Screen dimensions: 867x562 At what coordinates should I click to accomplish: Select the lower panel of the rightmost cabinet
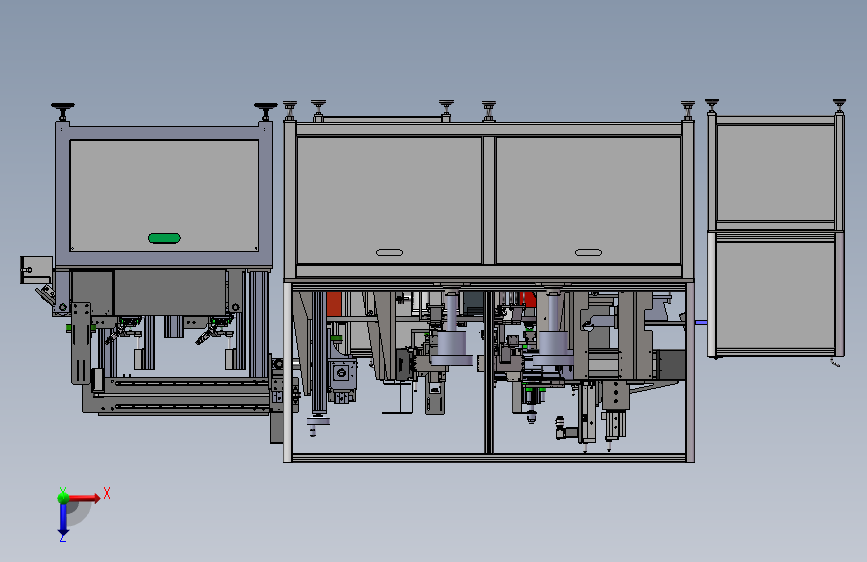coord(775,296)
